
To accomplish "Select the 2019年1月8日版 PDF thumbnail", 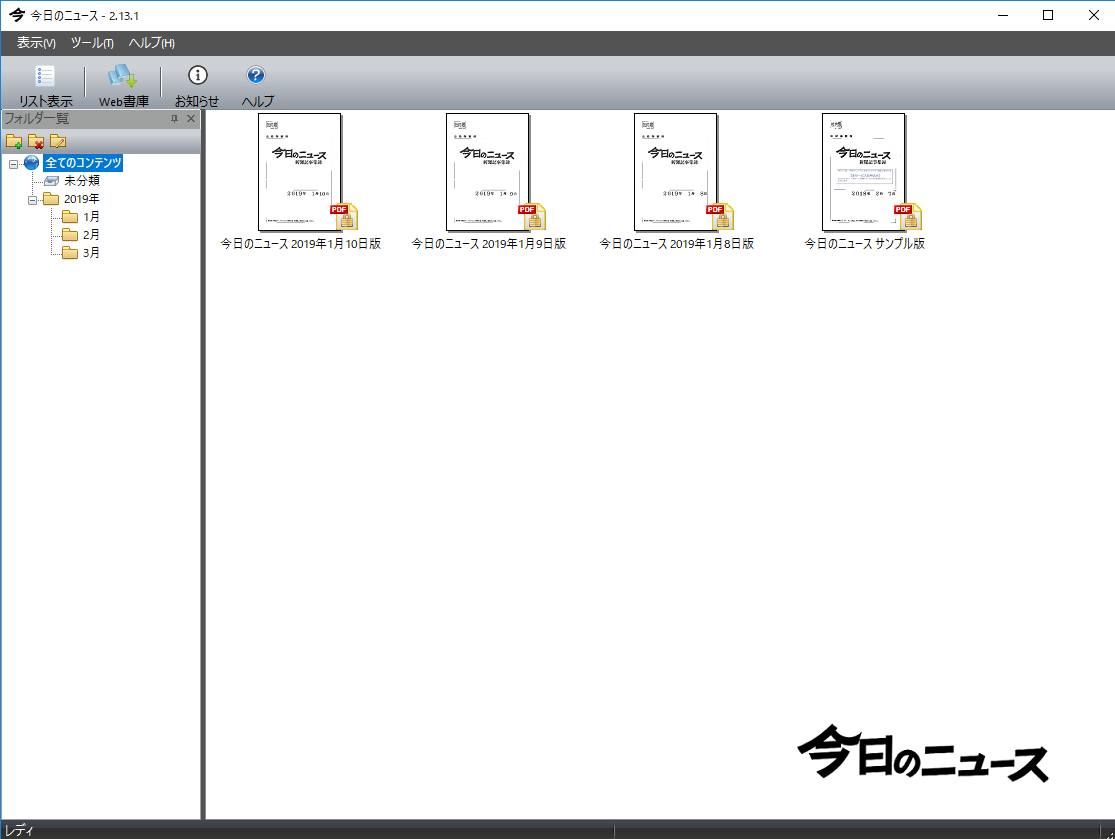I will (676, 172).
